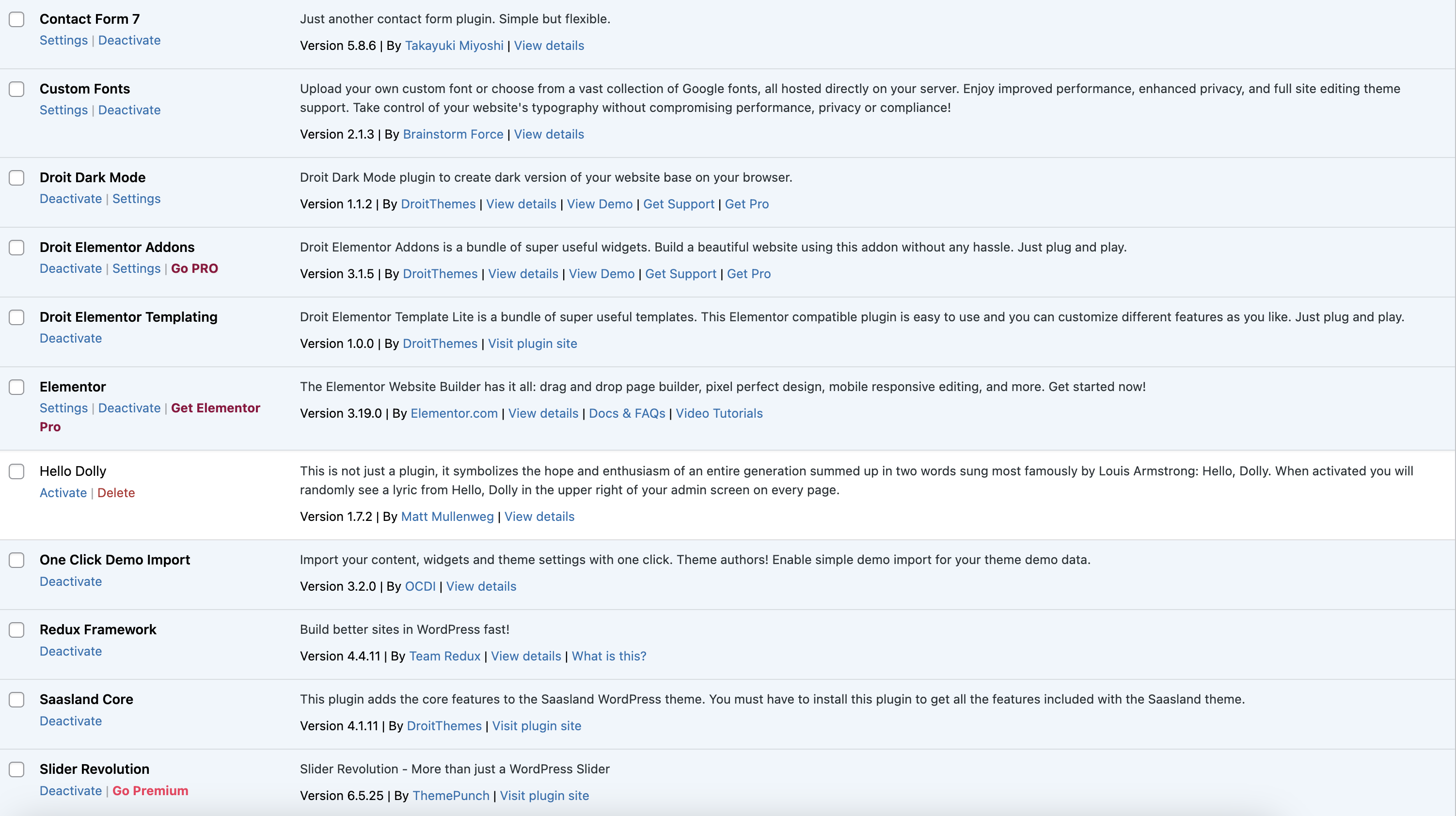Tick the Contact Form 7 checkbox
The image size is (1456, 816).
pyautogui.click(x=16, y=19)
